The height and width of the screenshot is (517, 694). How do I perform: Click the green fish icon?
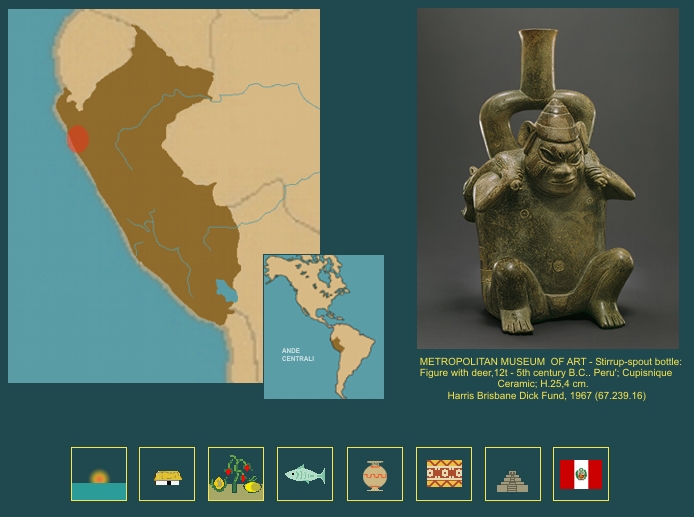[x=305, y=474]
